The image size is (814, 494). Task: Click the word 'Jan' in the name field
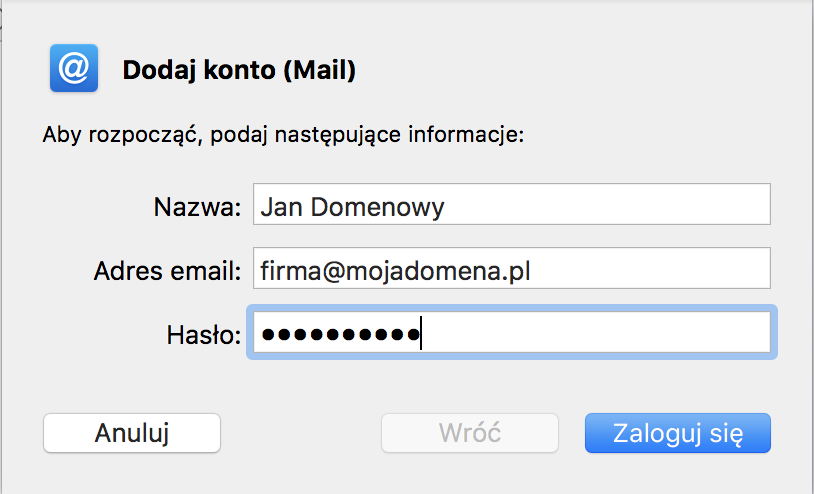click(281, 207)
